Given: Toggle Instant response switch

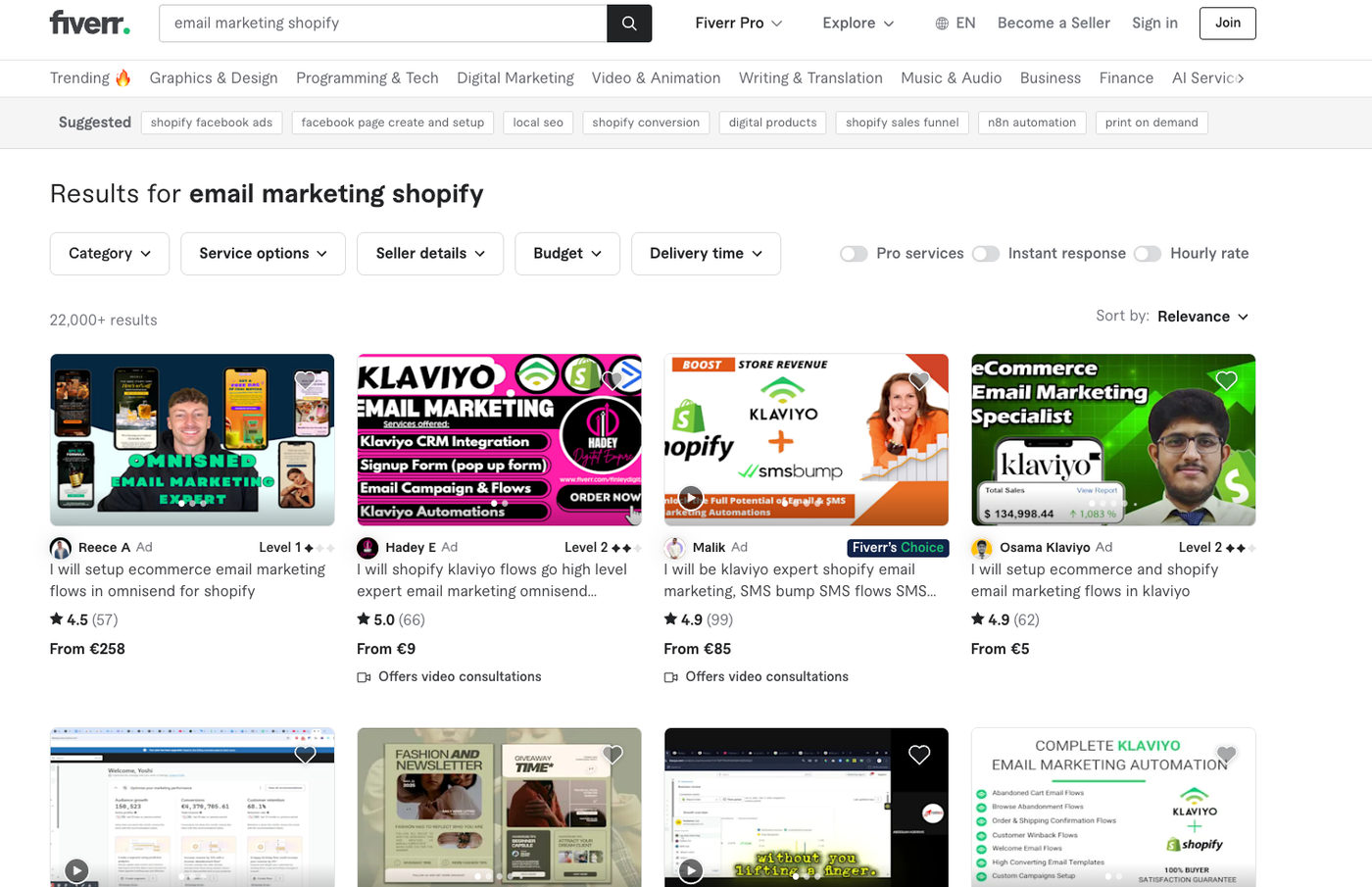Looking at the screenshot, I should tap(986, 254).
